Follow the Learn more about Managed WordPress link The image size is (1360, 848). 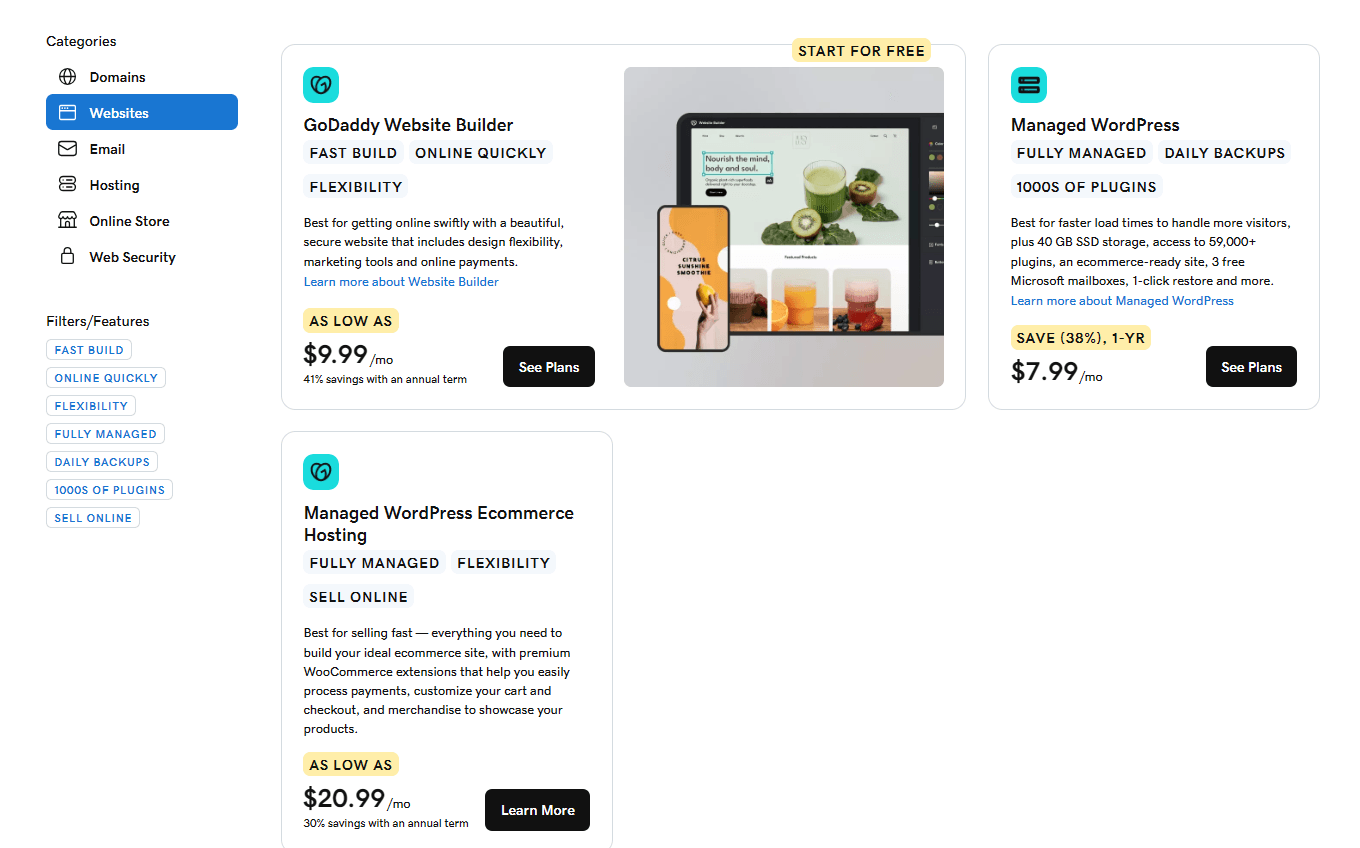(1122, 301)
